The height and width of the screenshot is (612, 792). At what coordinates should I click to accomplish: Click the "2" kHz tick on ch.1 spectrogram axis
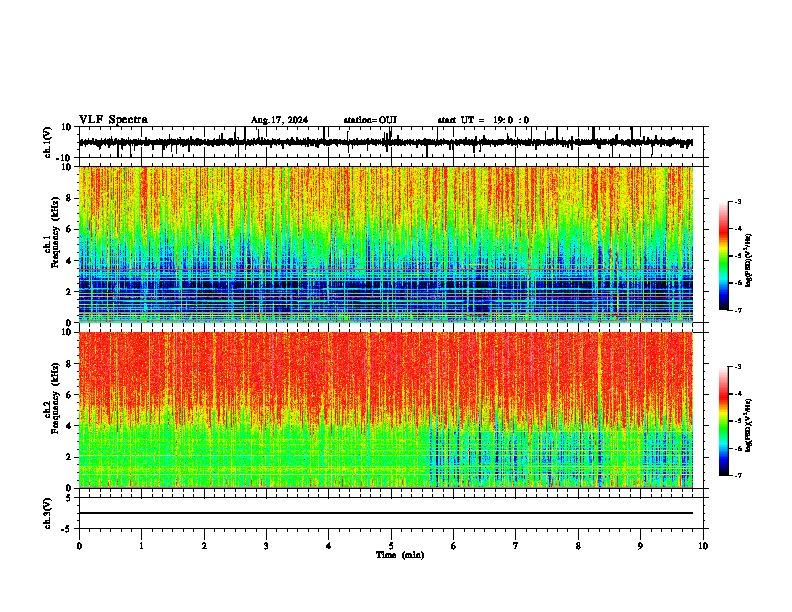coord(69,291)
